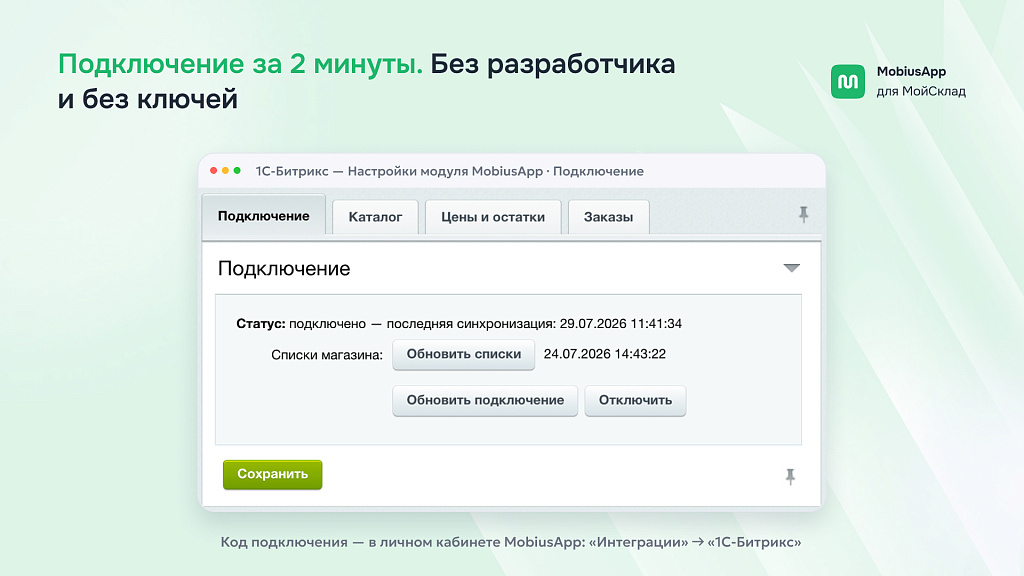Open the Каталог tab
The width and height of the screenshot is (1024, 576).
click(x=375, y=217)
